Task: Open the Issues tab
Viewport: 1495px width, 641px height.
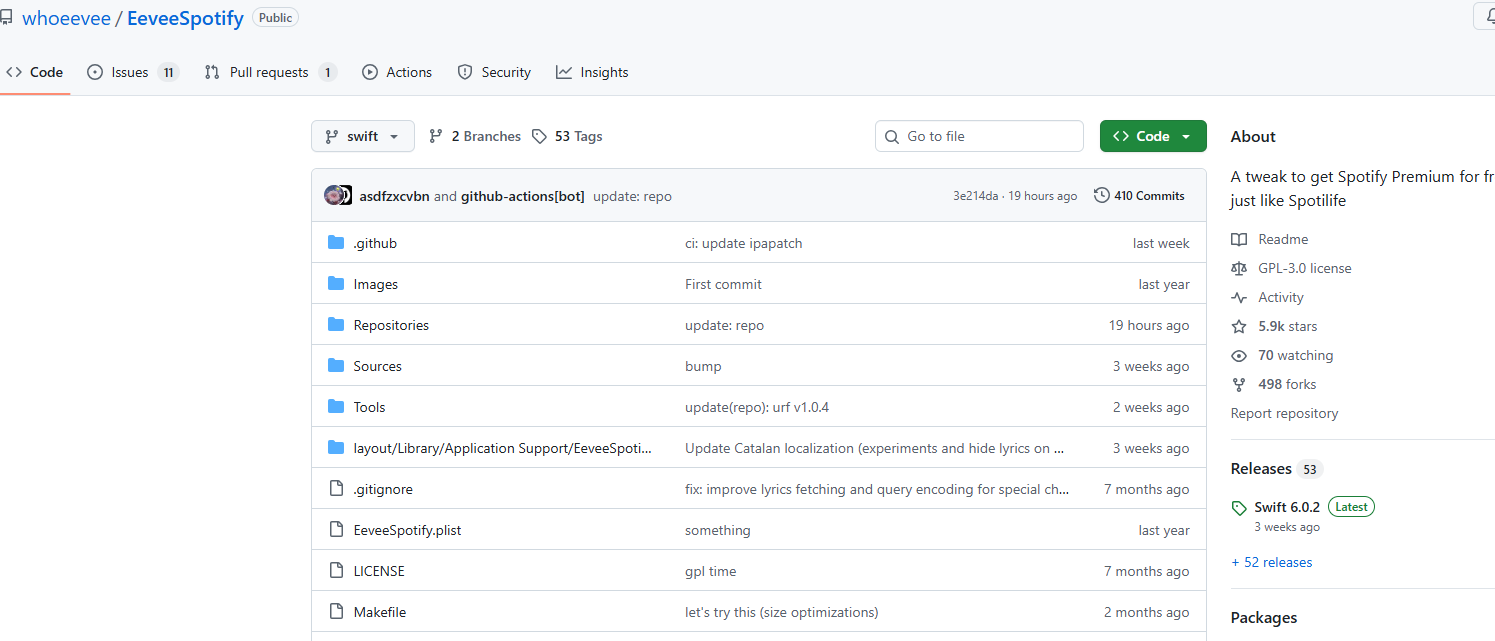Action: (x=133, y=72)
